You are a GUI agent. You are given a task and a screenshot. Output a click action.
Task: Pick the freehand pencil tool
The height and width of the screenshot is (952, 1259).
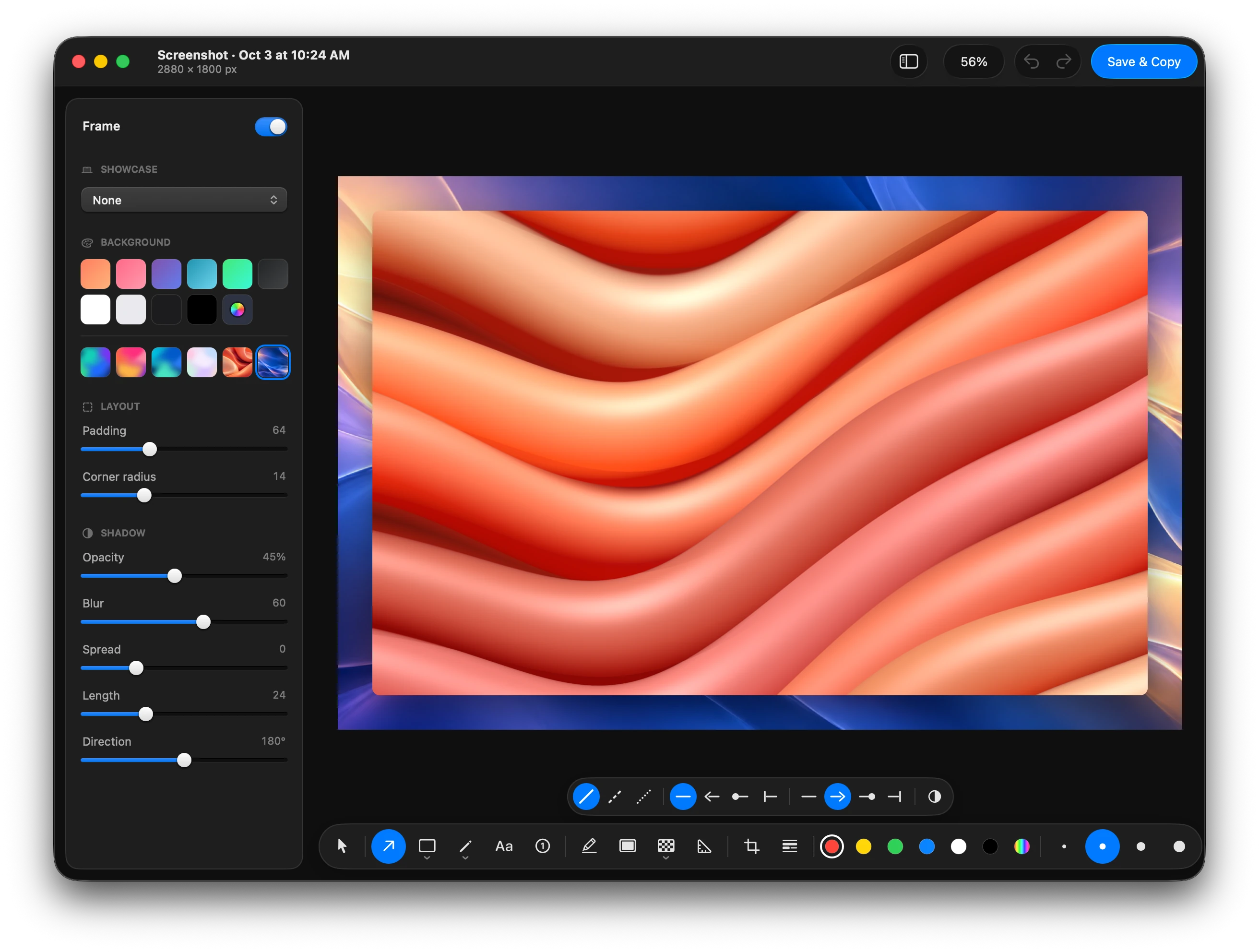coord(465,846)
